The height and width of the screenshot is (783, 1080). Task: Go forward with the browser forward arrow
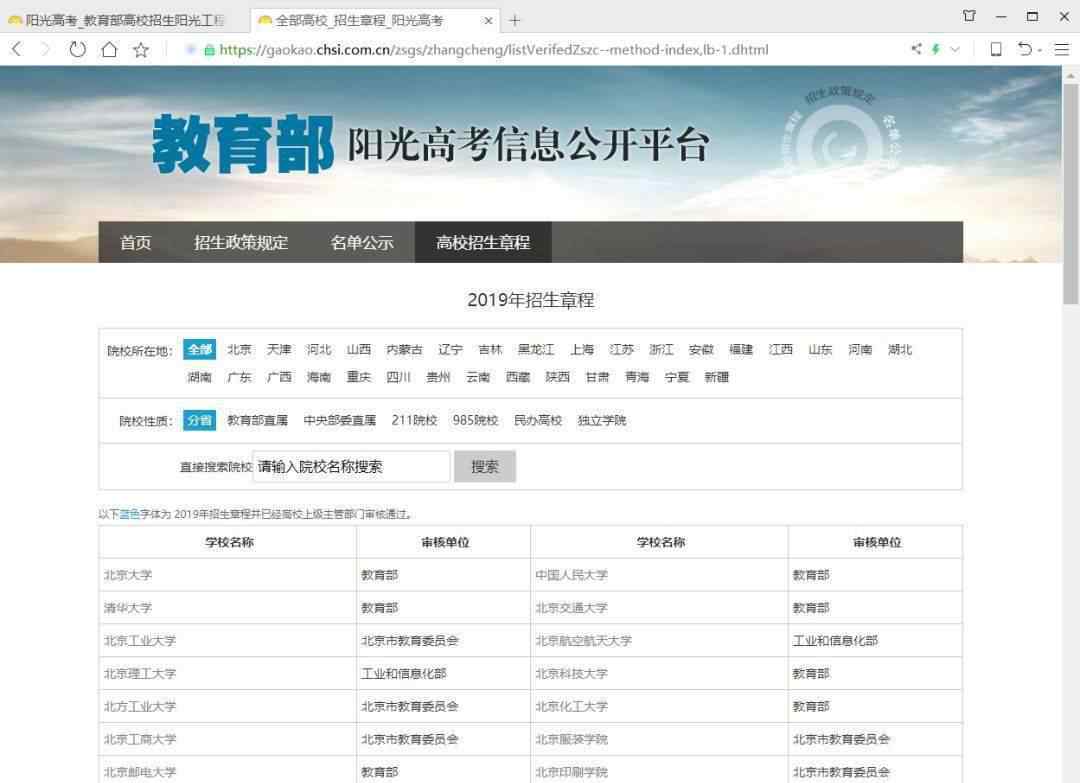46,49
